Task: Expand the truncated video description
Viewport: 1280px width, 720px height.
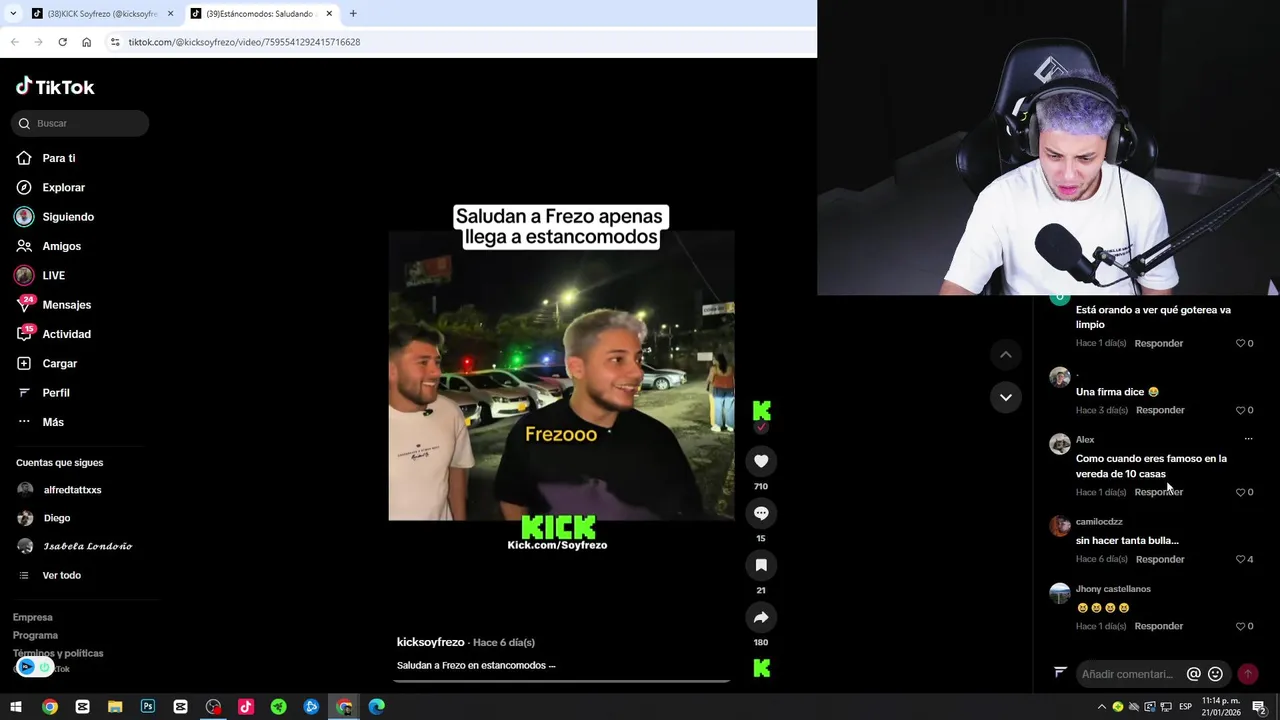Action: [x=551, y=666]
